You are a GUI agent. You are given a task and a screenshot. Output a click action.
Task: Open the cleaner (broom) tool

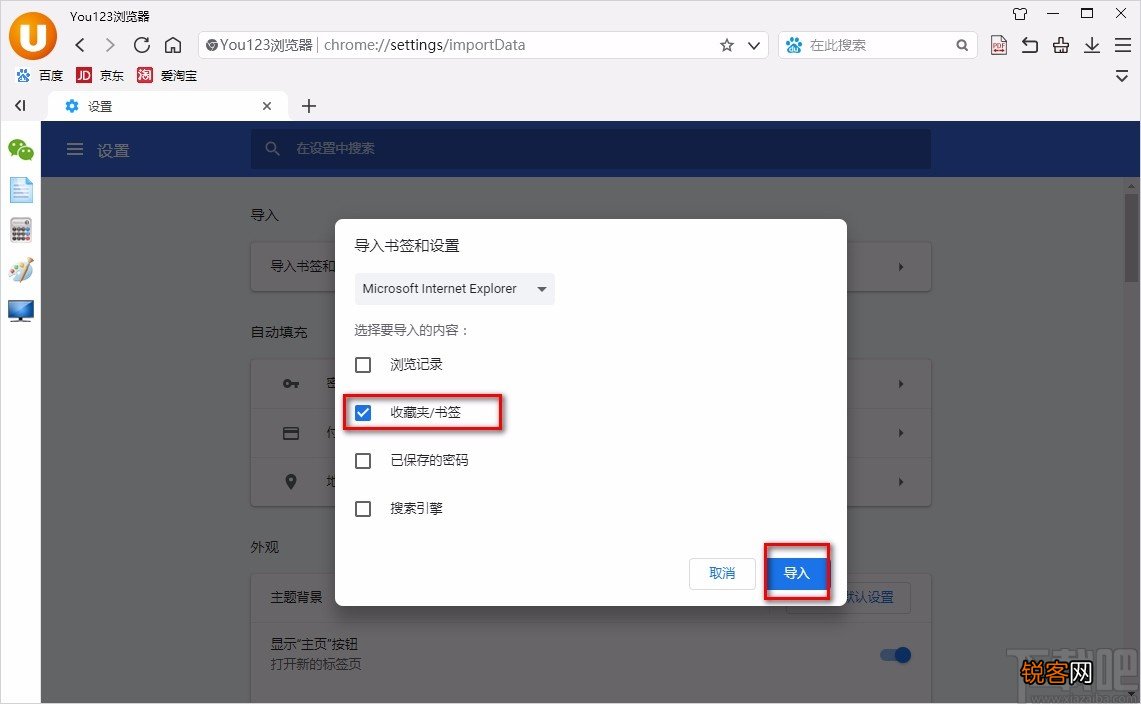(x=1060, y=45)
